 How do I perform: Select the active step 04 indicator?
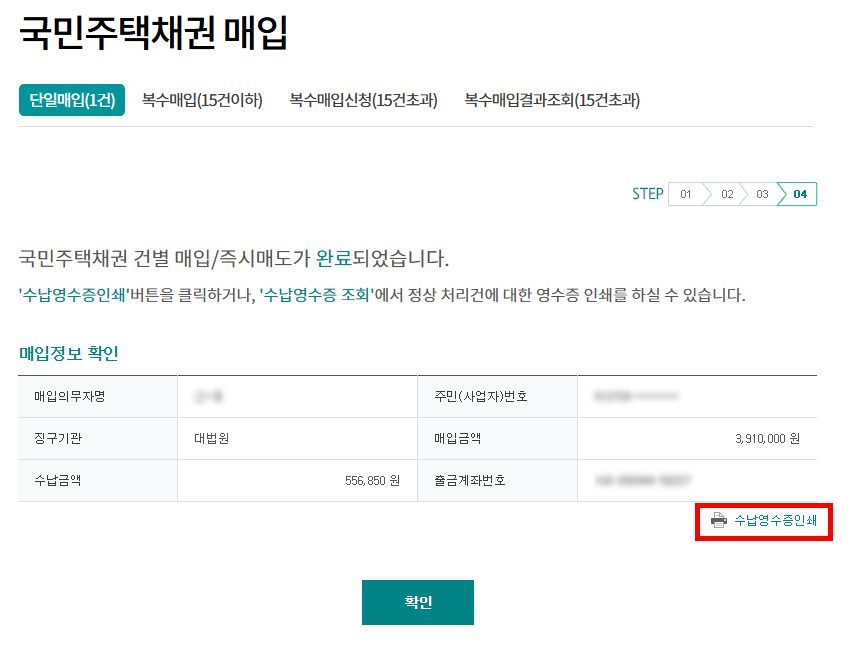tap(799, 194)
